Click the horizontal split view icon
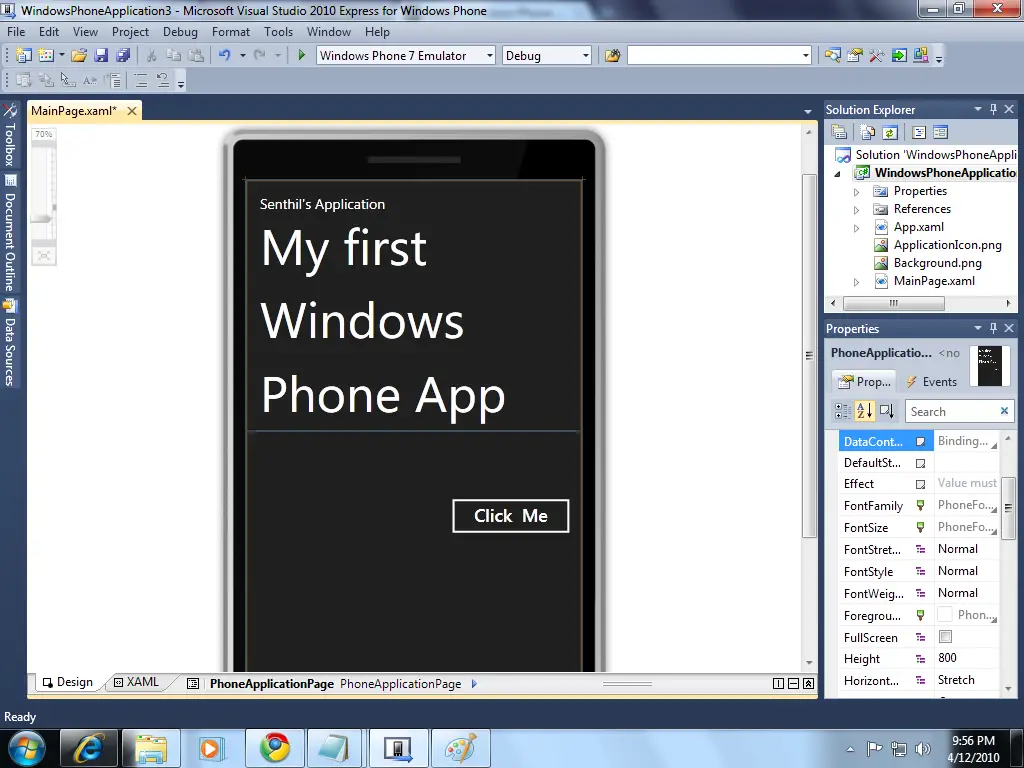This screenshot has width=1024, height=768. point(793,683)
